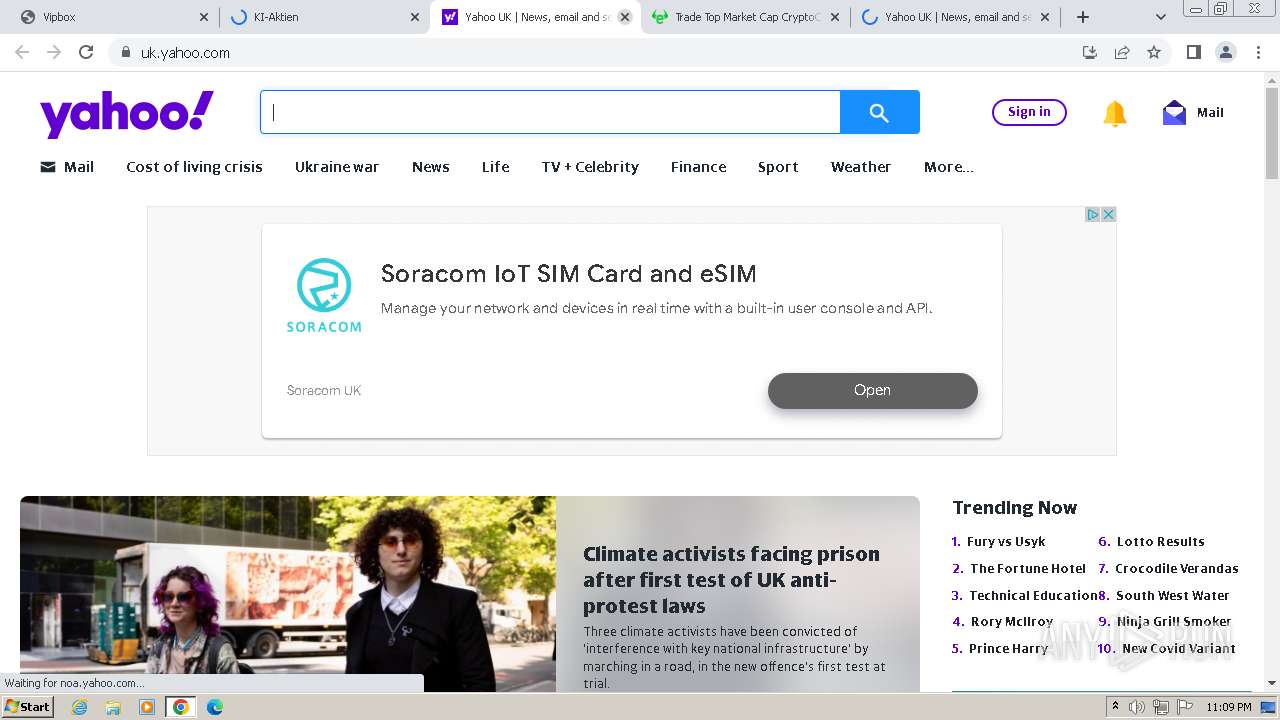Click the Windows Start button
The image size is (1280, 720).
[x=28, y=707]
